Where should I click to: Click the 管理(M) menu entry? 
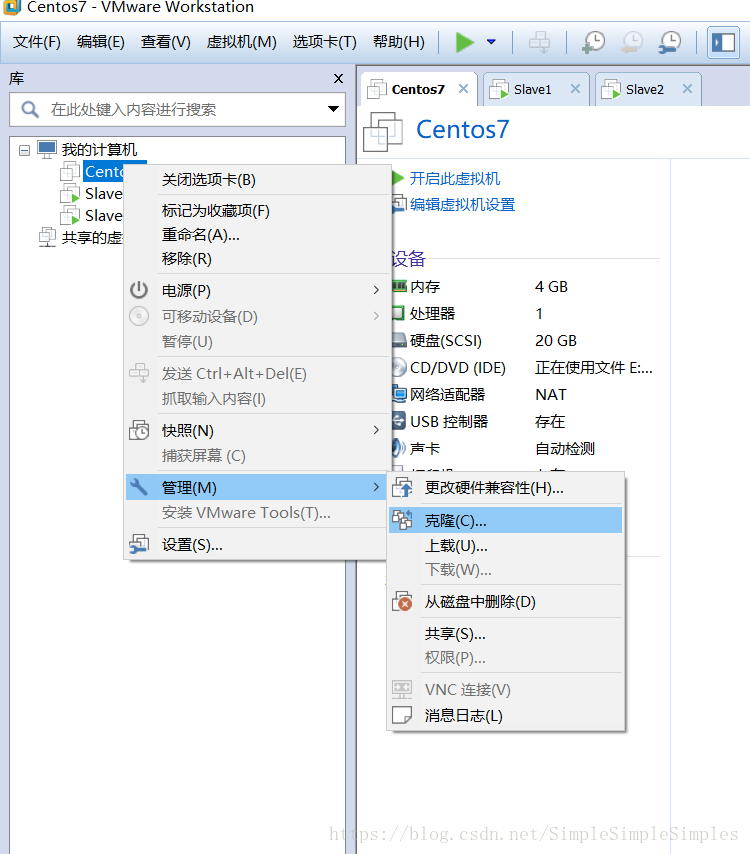coord(256,487)
